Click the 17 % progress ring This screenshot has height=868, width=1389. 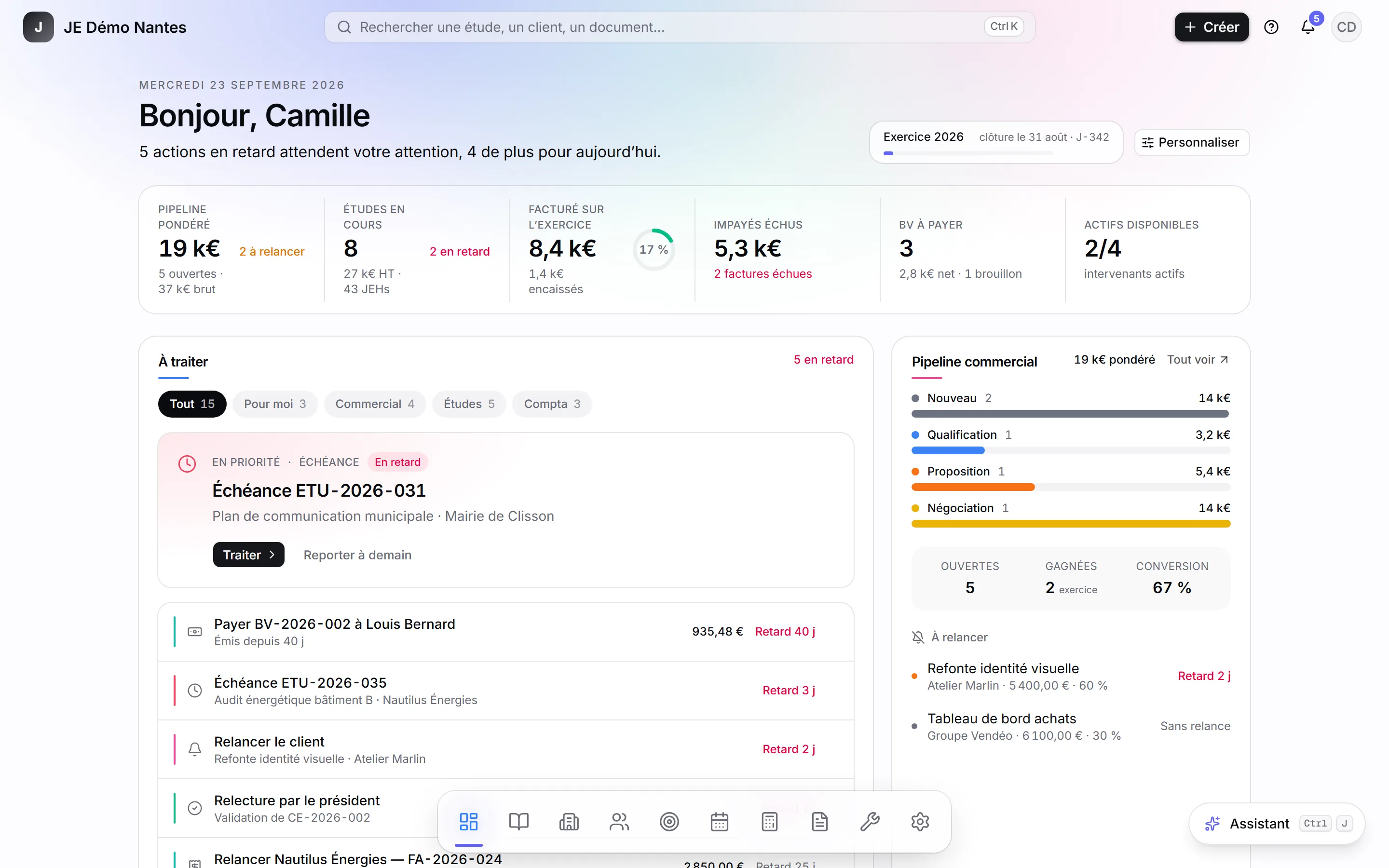click(654, 249)
